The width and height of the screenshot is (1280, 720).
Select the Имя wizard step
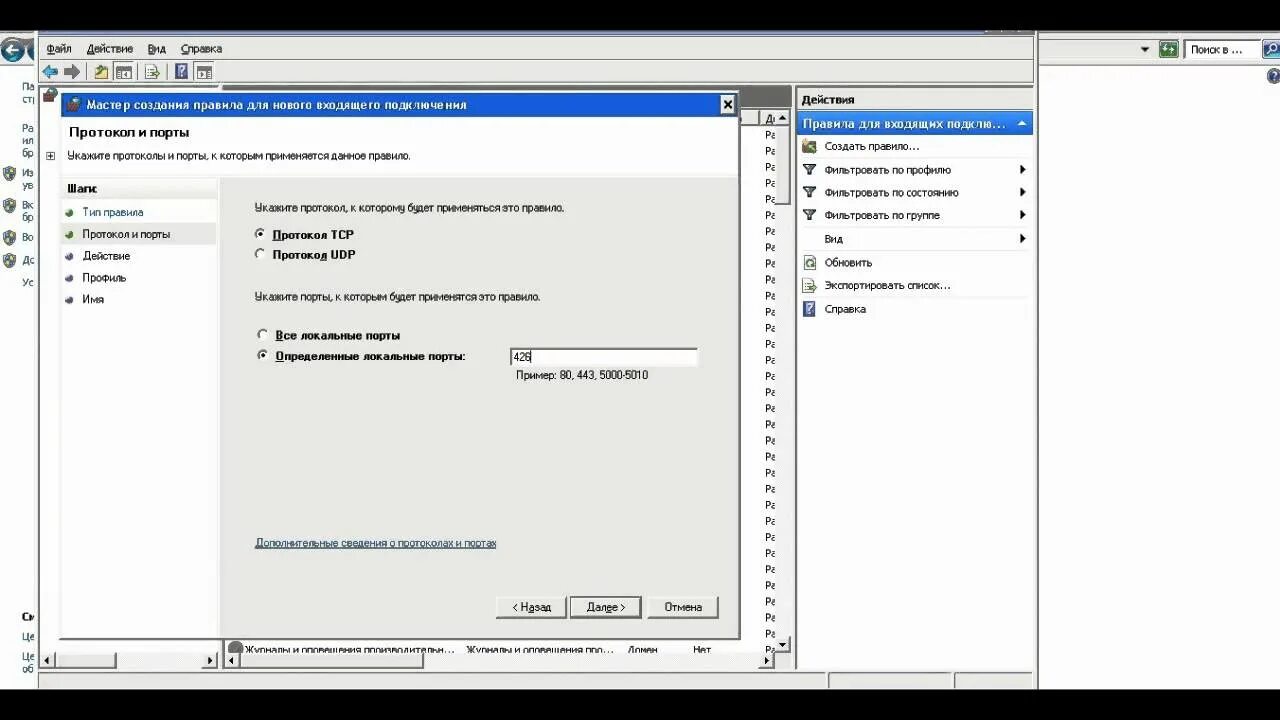tap(93, 300)
